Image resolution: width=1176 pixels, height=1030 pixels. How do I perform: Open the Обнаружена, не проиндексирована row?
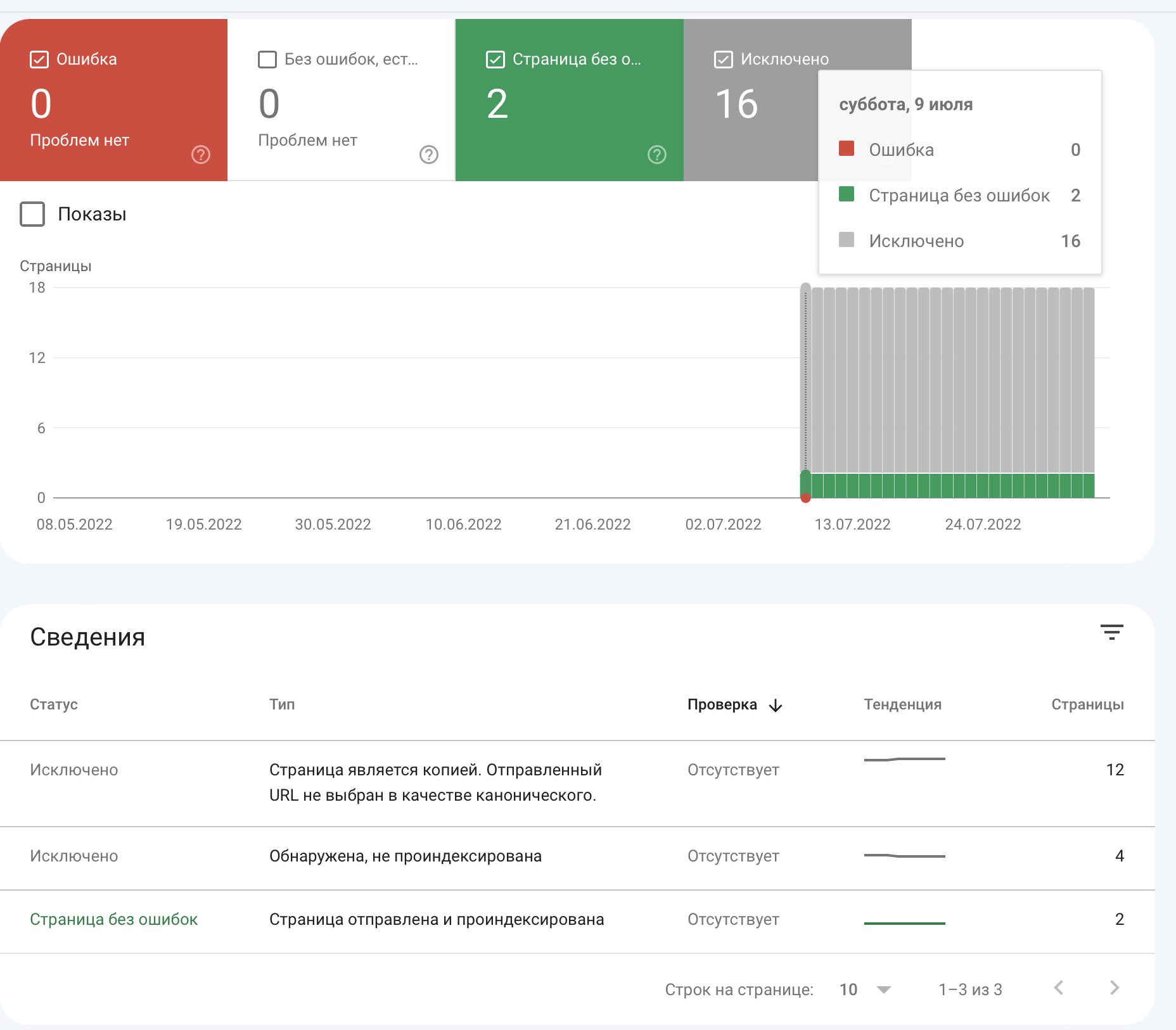(x=405, y=856)
